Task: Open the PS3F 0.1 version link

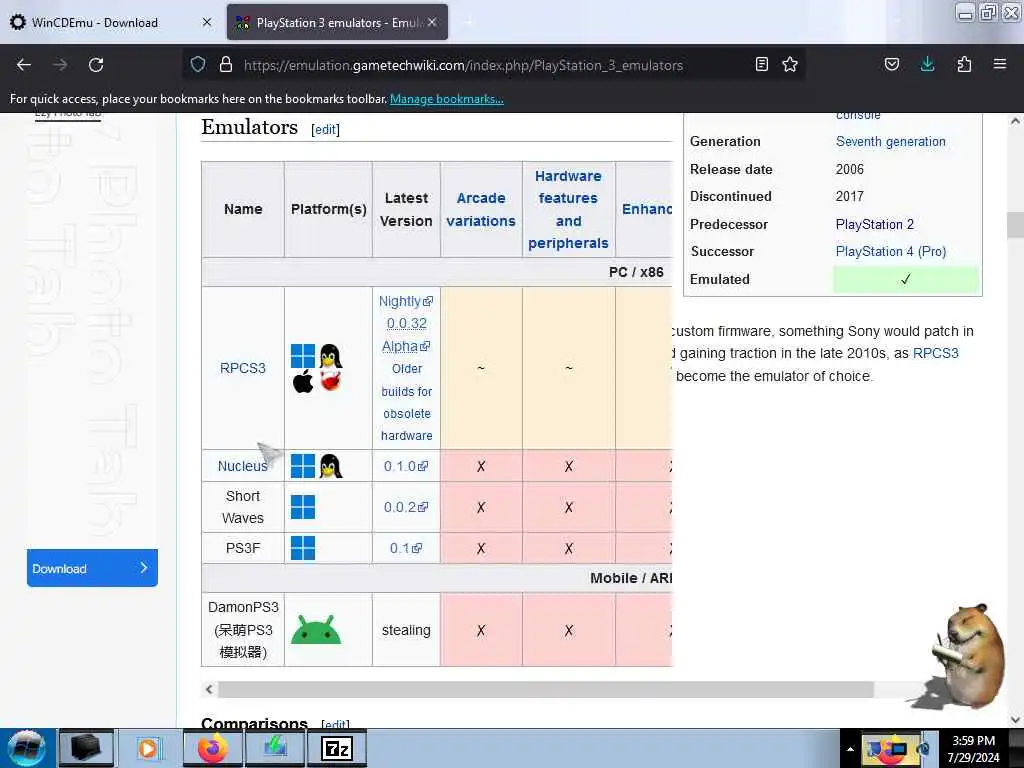Action: click(x=406, y=548)
